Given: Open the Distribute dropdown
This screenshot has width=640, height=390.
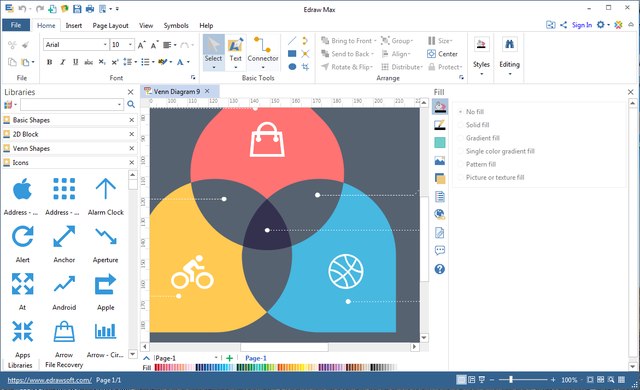Looking at the screenshot, I should pos(422,67).
